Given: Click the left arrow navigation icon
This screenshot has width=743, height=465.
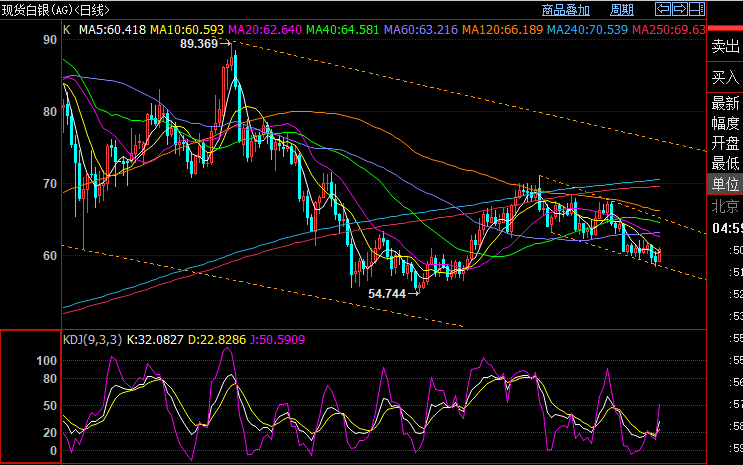Looking at the screenshot, I should (x=663, y=9).
